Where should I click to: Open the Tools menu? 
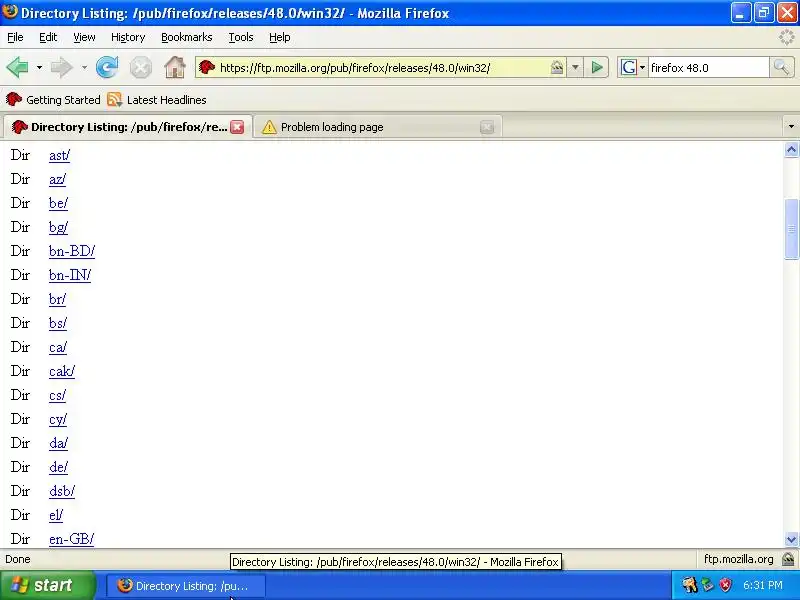pos(241,37)
